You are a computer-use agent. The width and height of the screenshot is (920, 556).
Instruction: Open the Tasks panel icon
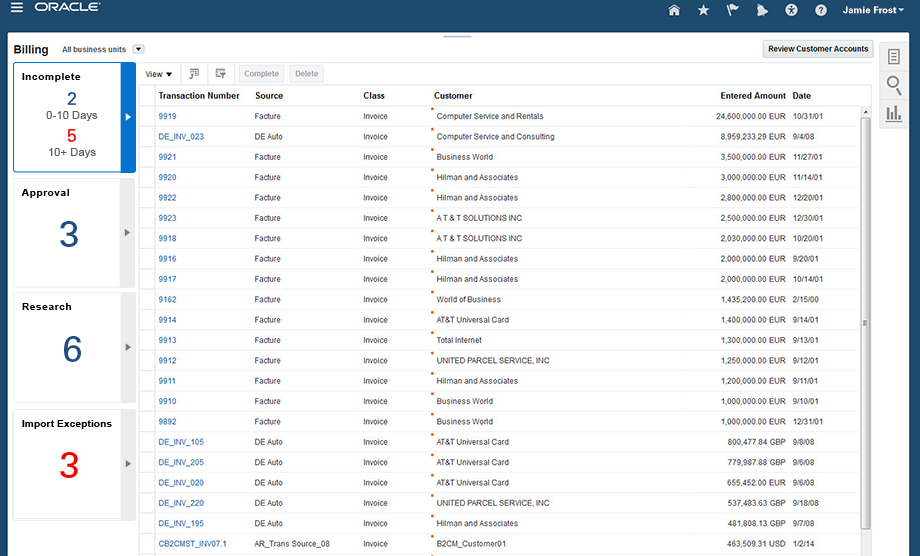(894, 57)
